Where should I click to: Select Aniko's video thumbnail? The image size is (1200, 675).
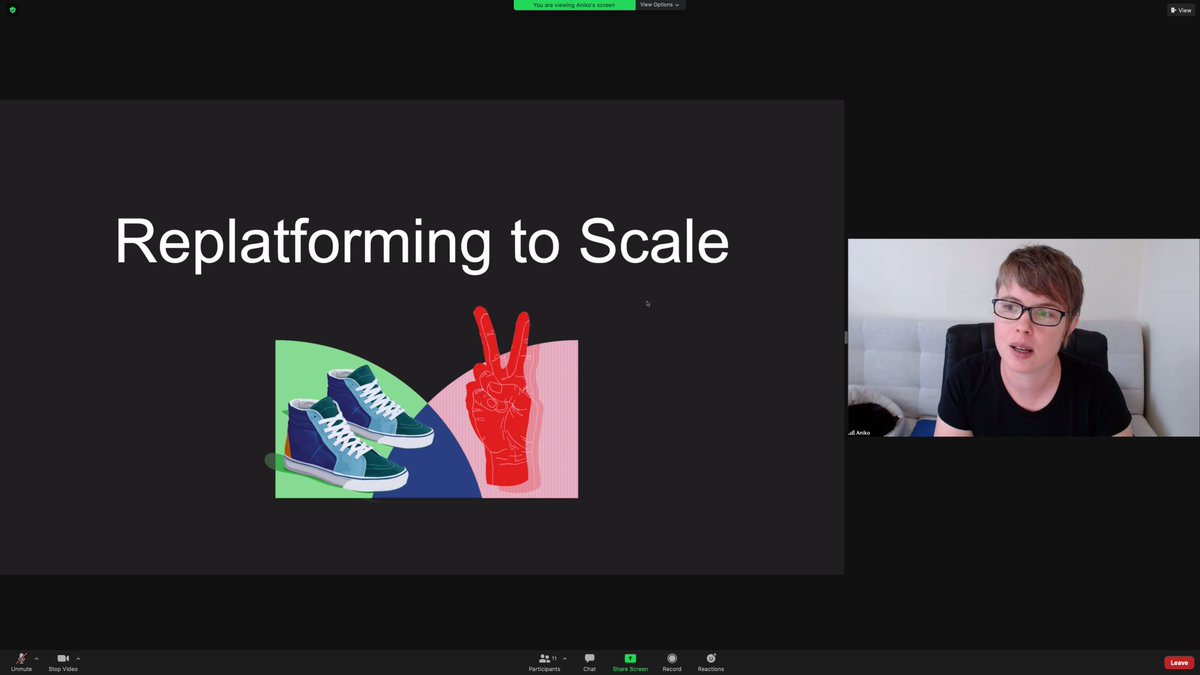(1023, 337)
